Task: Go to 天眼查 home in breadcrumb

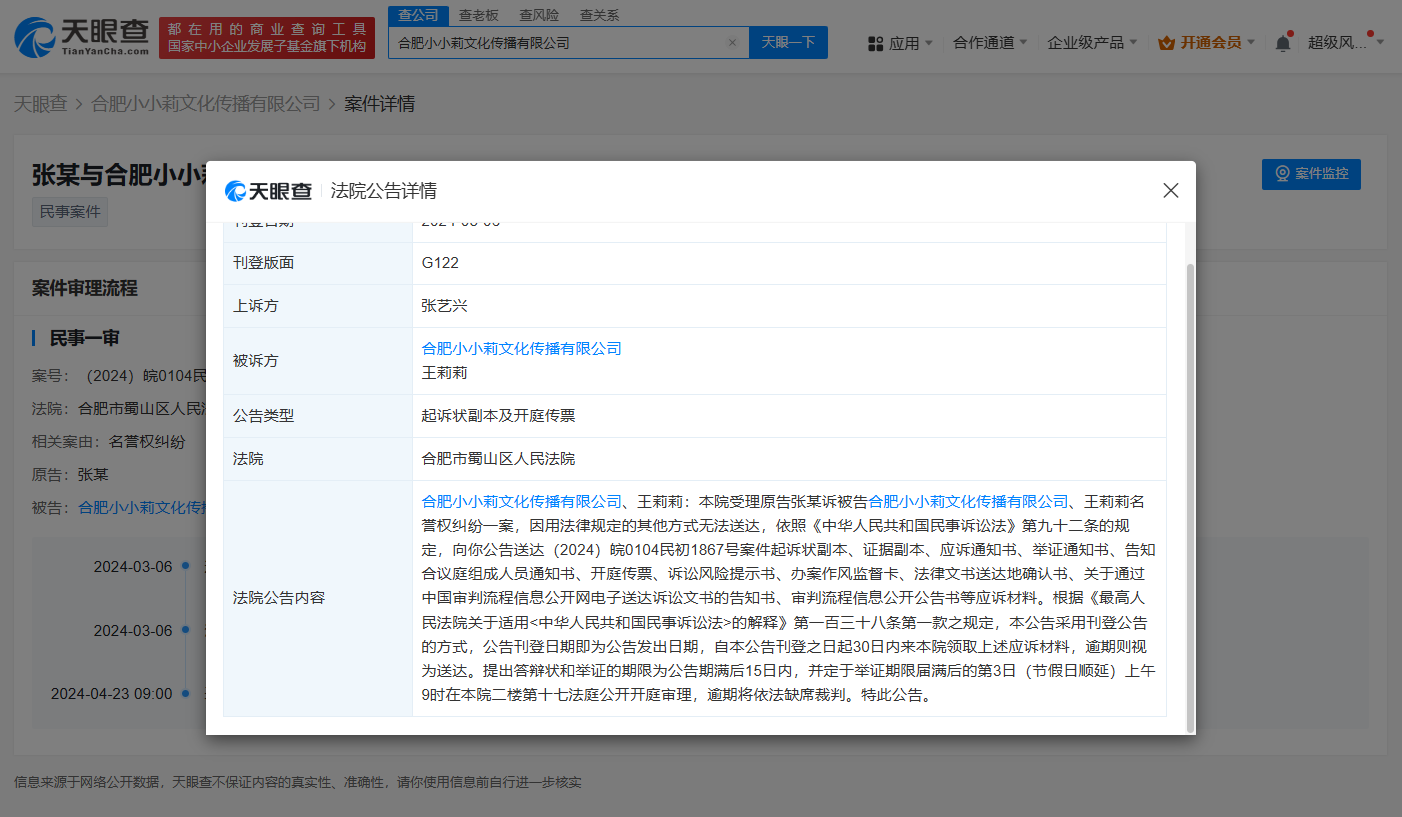Action: (x=40, y=104)
